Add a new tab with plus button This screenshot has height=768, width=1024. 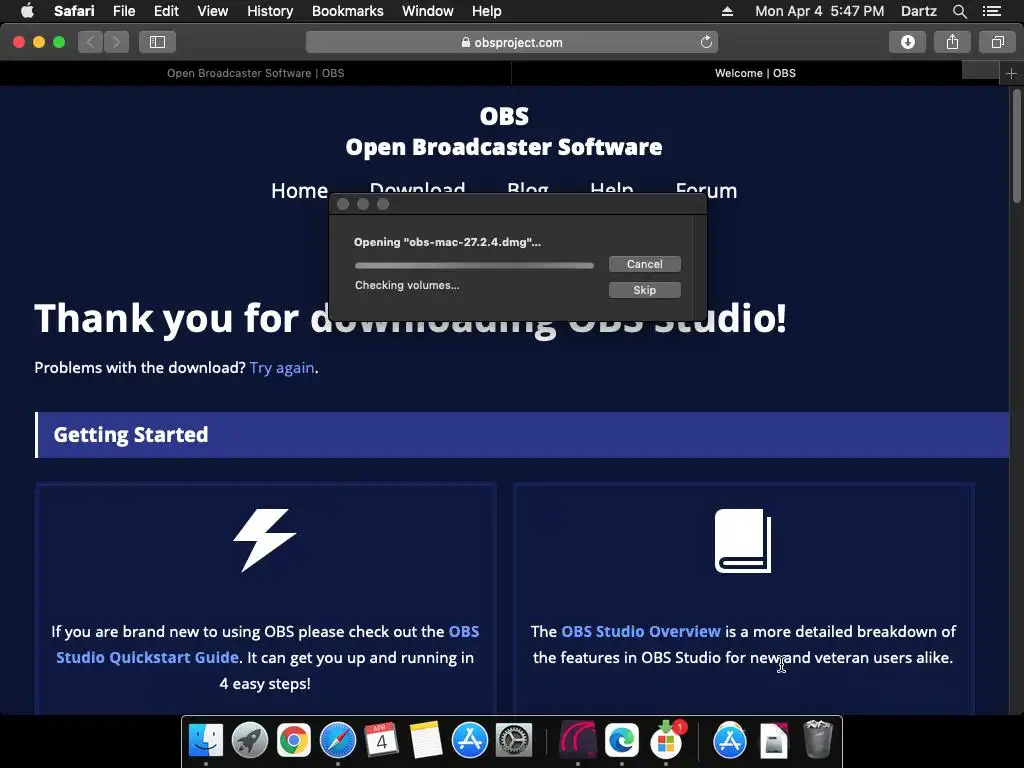(x=1011, y=73)
